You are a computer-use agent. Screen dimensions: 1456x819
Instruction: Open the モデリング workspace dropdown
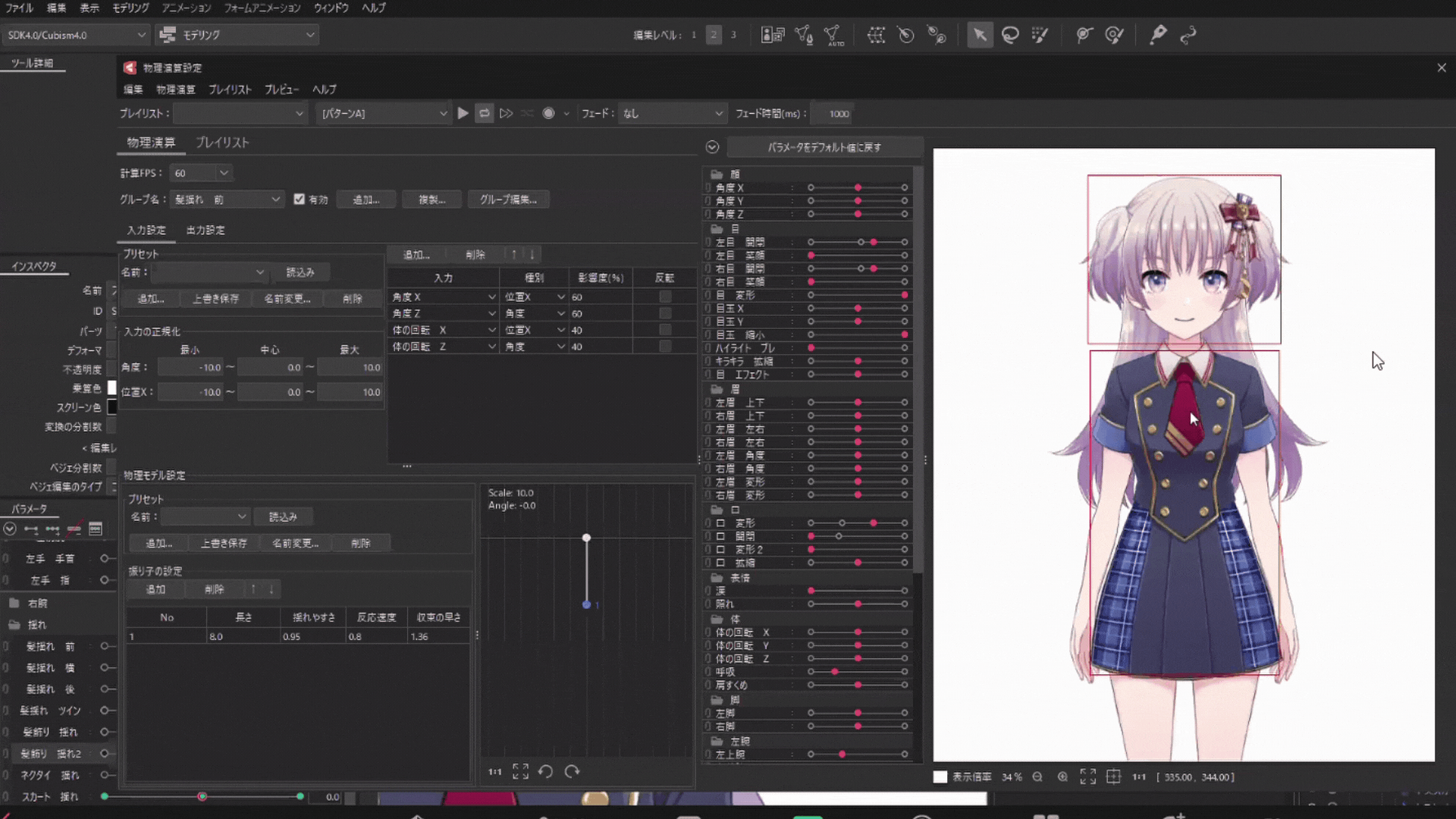(x=237, y=35)
